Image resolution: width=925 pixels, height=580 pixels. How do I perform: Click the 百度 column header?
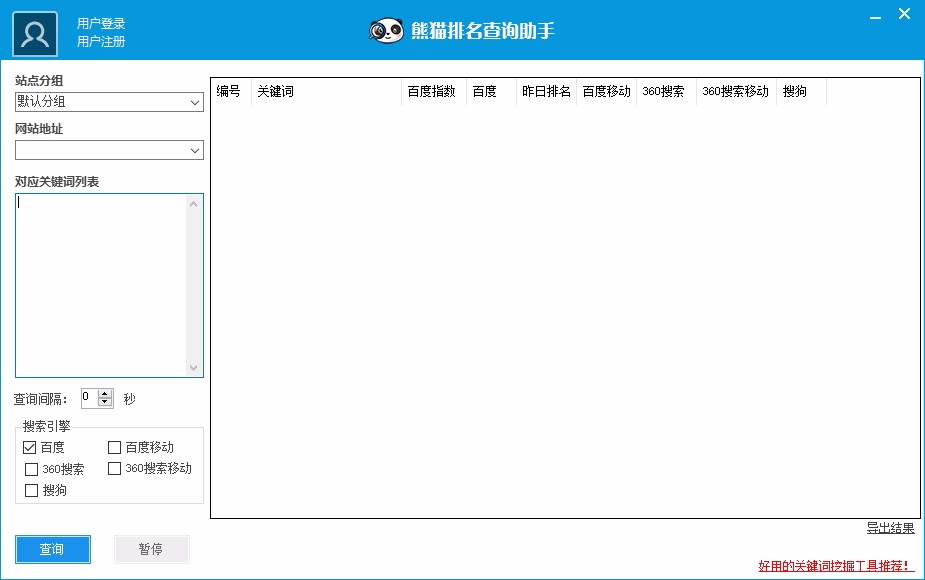[491, 91]
